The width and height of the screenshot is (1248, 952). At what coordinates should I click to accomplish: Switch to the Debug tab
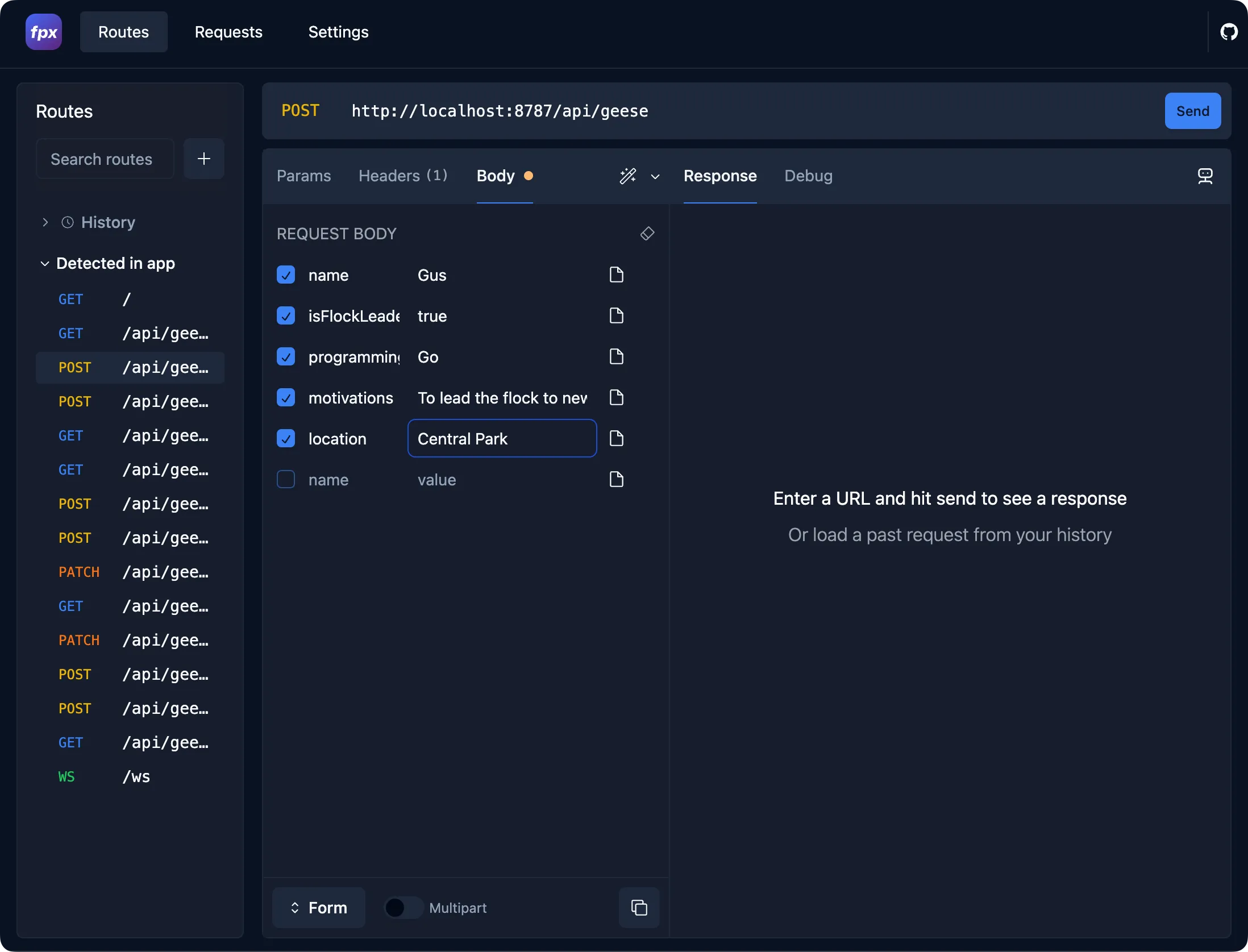808,175
